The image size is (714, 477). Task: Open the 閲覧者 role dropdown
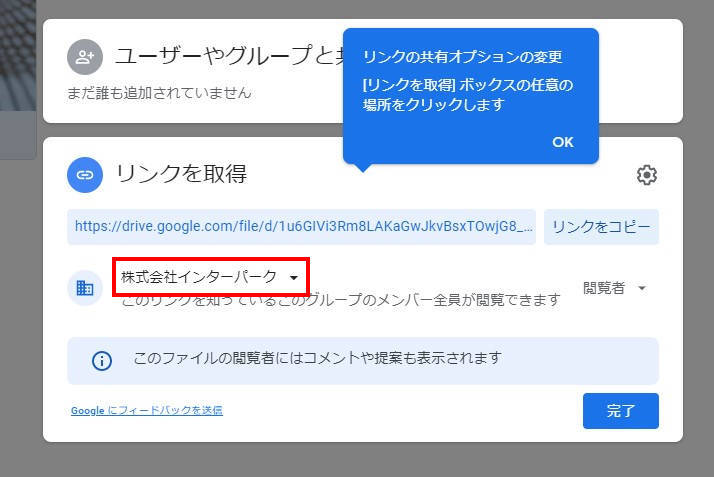pyautogui.click(x=614, y=288)
